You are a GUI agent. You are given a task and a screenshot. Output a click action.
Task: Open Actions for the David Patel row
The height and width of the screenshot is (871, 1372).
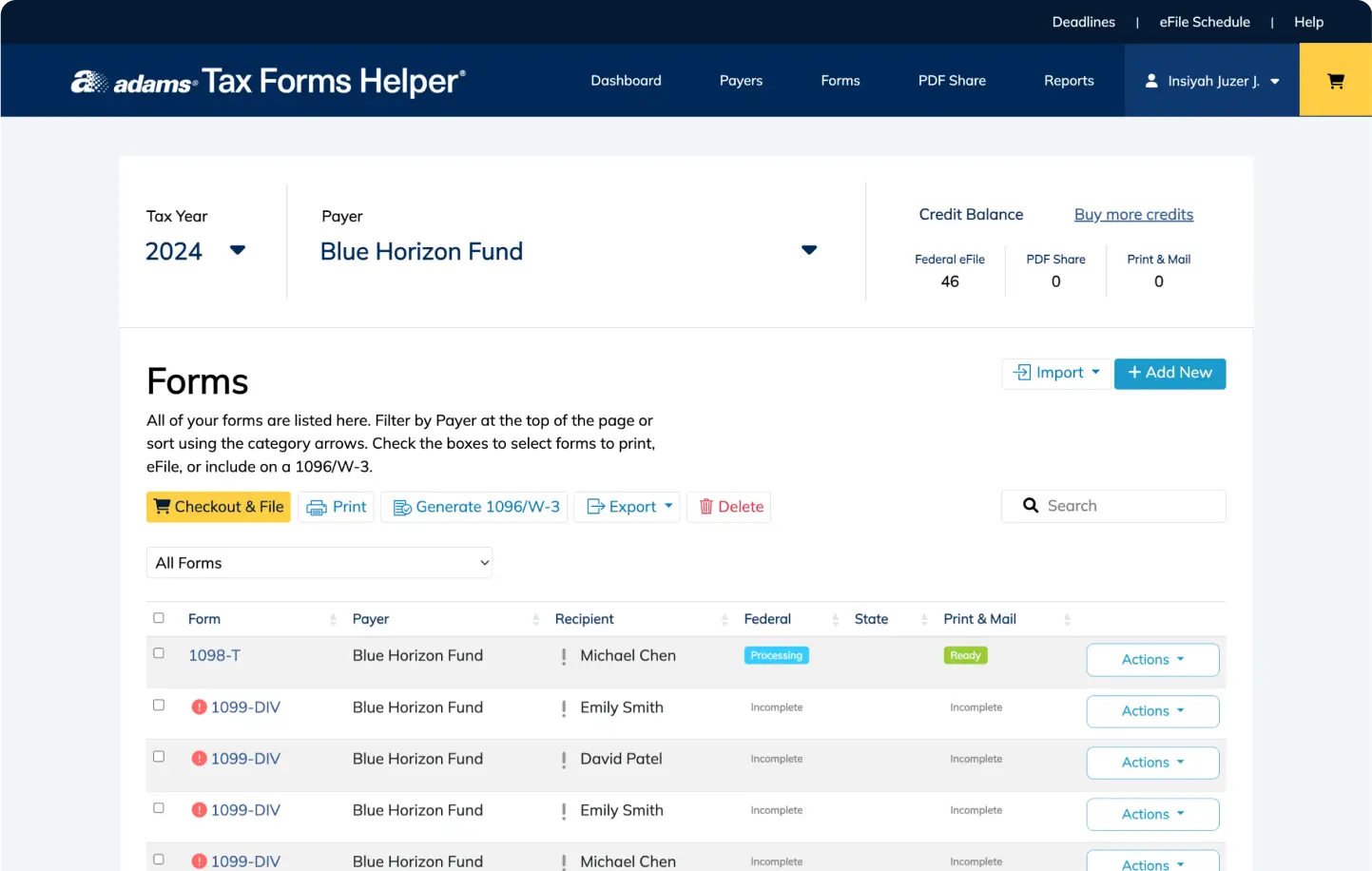1152,763
